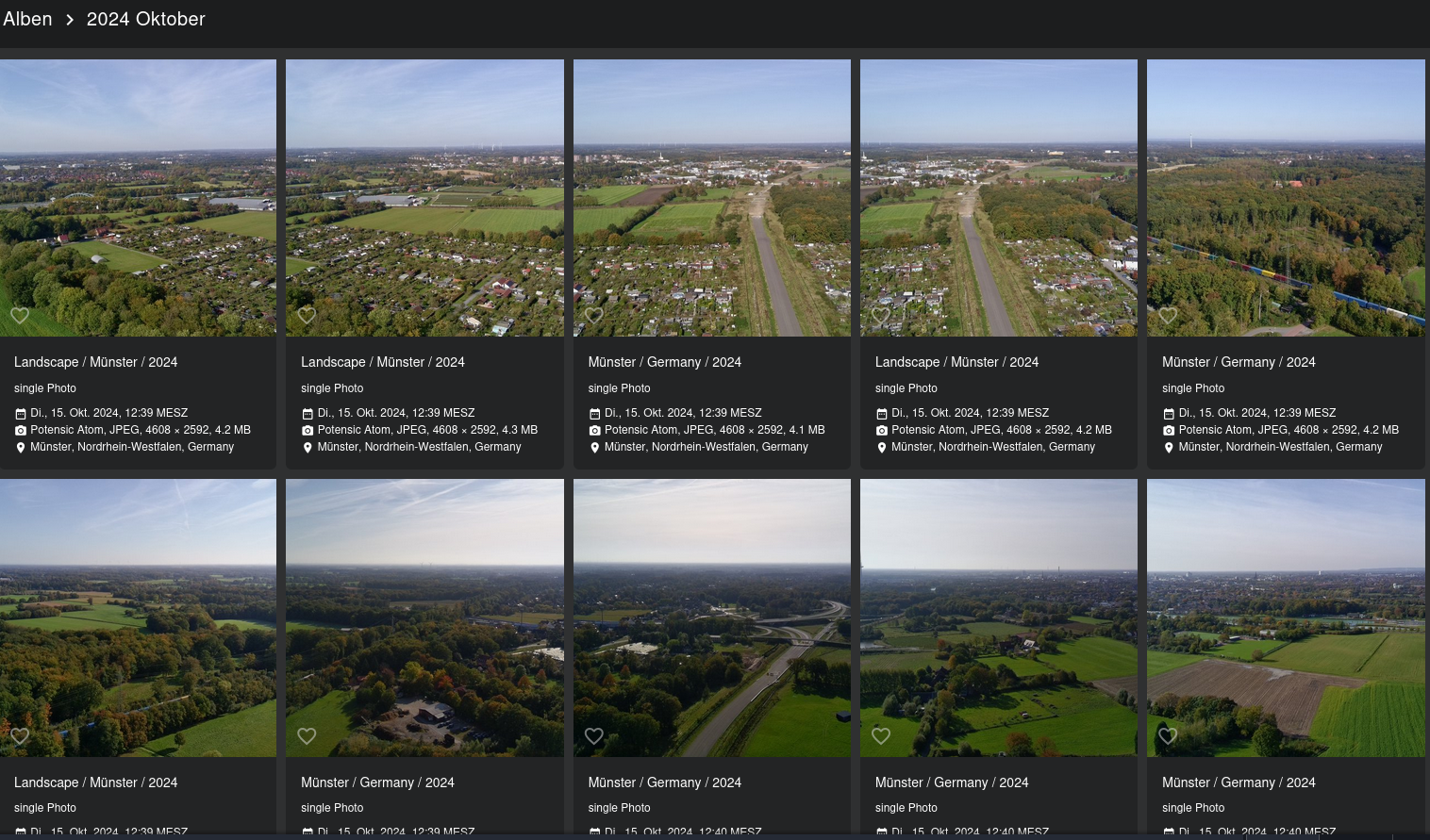
Task: Open the Alben breadcrumb link
Action: click(27, 19)
